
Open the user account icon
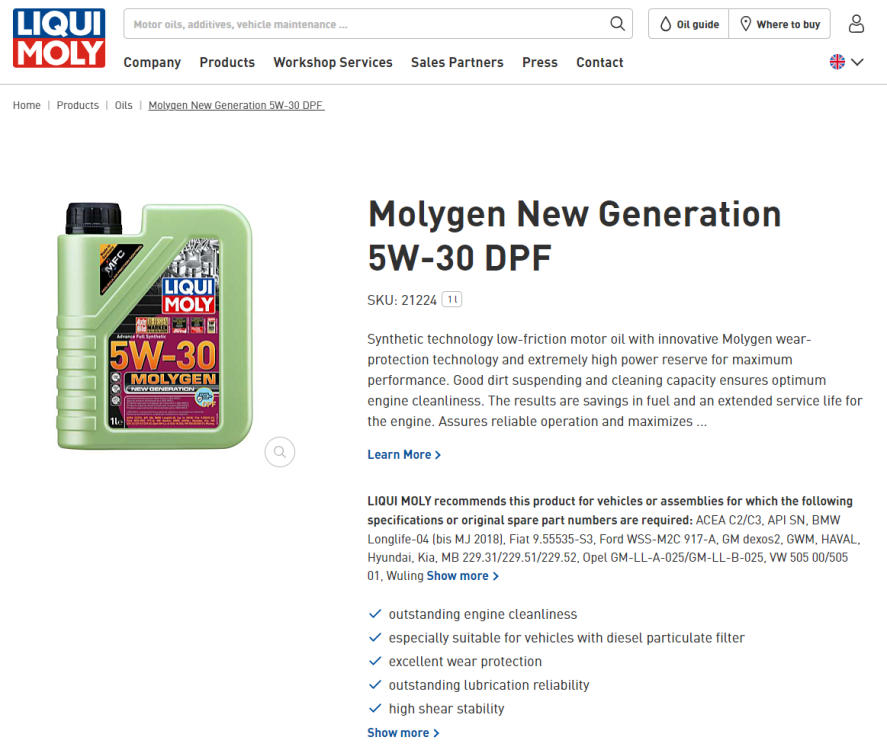[x=856, y=24]
